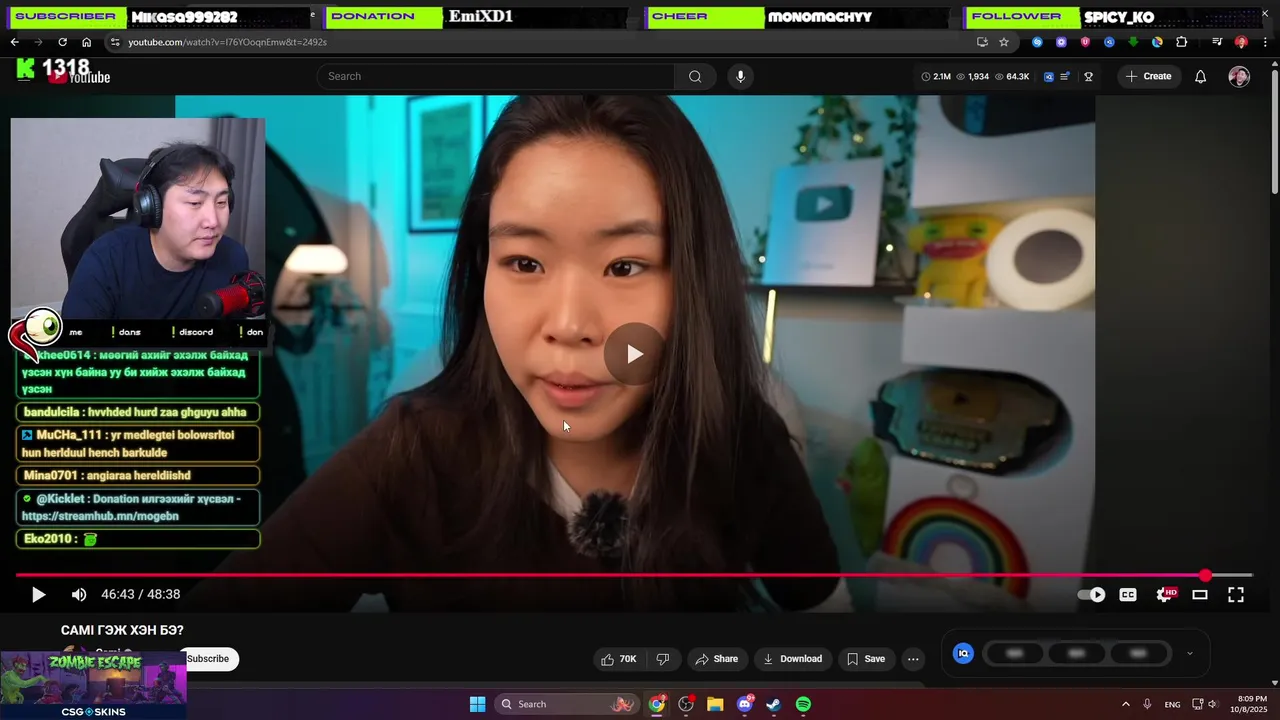Save the video to a playlist
1280x720 pixels.
pos(866,659)
